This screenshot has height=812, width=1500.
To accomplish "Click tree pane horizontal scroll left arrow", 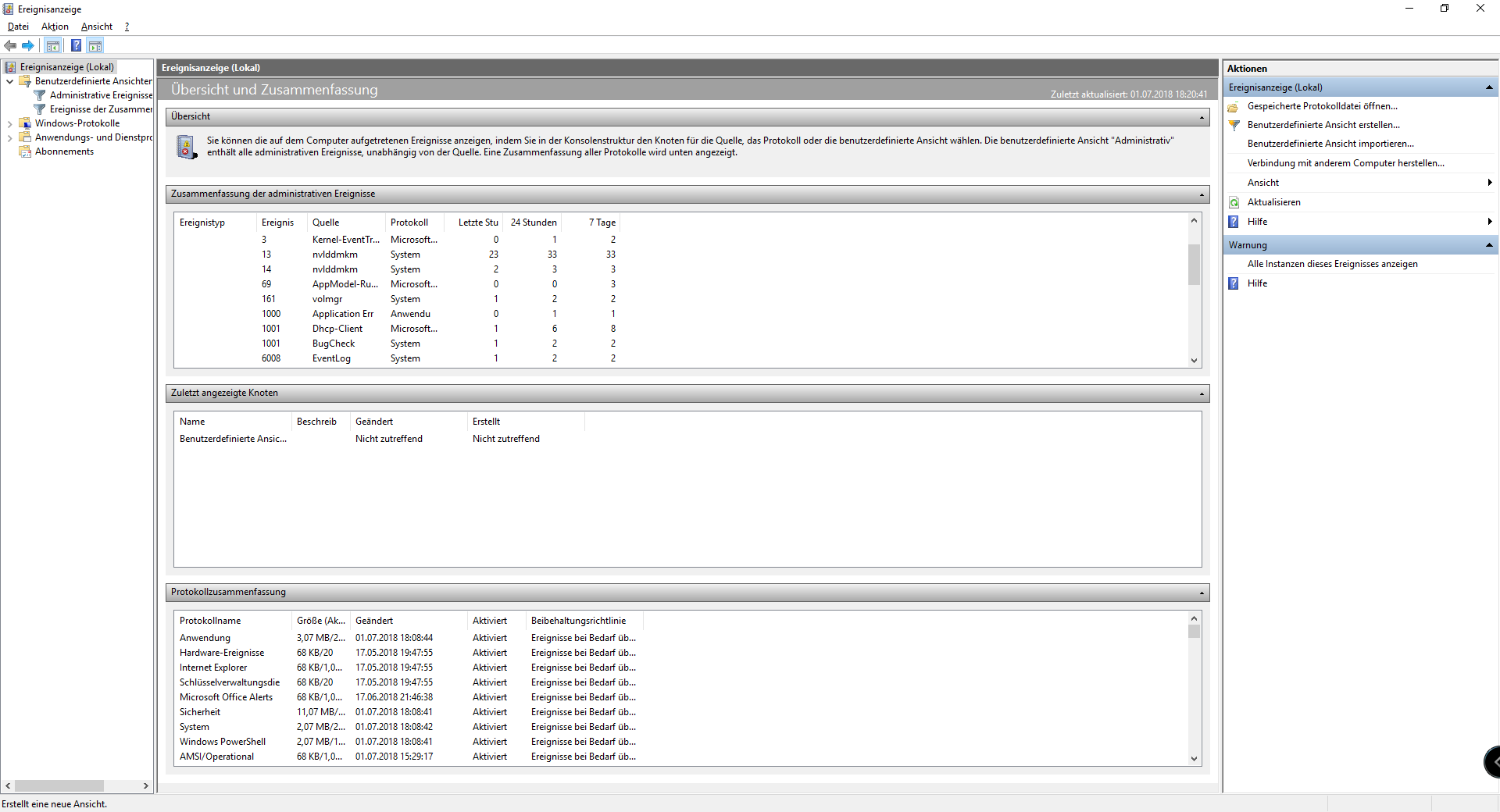I will click(x=8, y=786).
